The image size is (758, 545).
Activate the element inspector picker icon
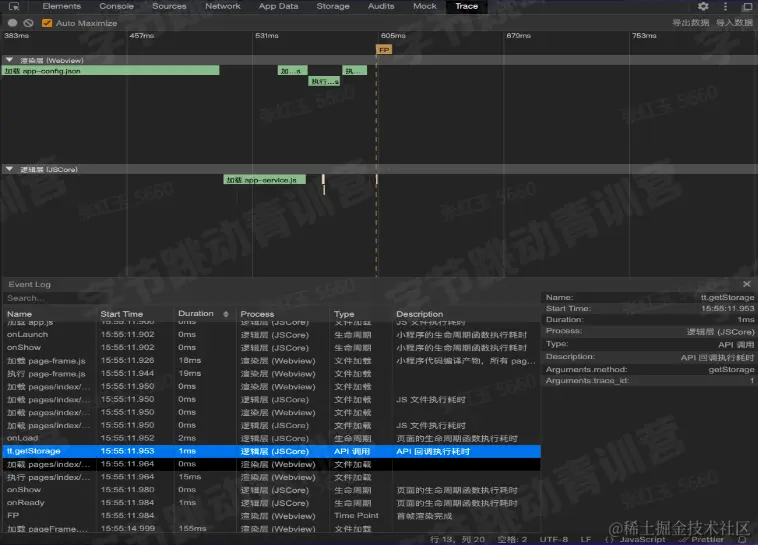(14, 6)
